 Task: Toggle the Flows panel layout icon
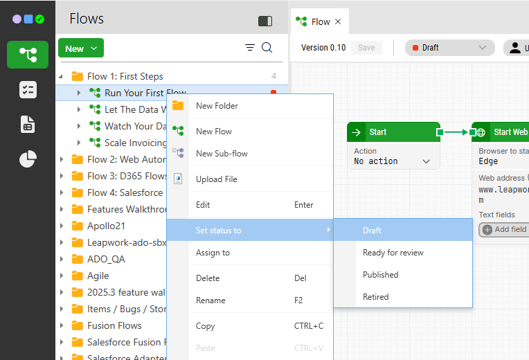tap(265, 21)
